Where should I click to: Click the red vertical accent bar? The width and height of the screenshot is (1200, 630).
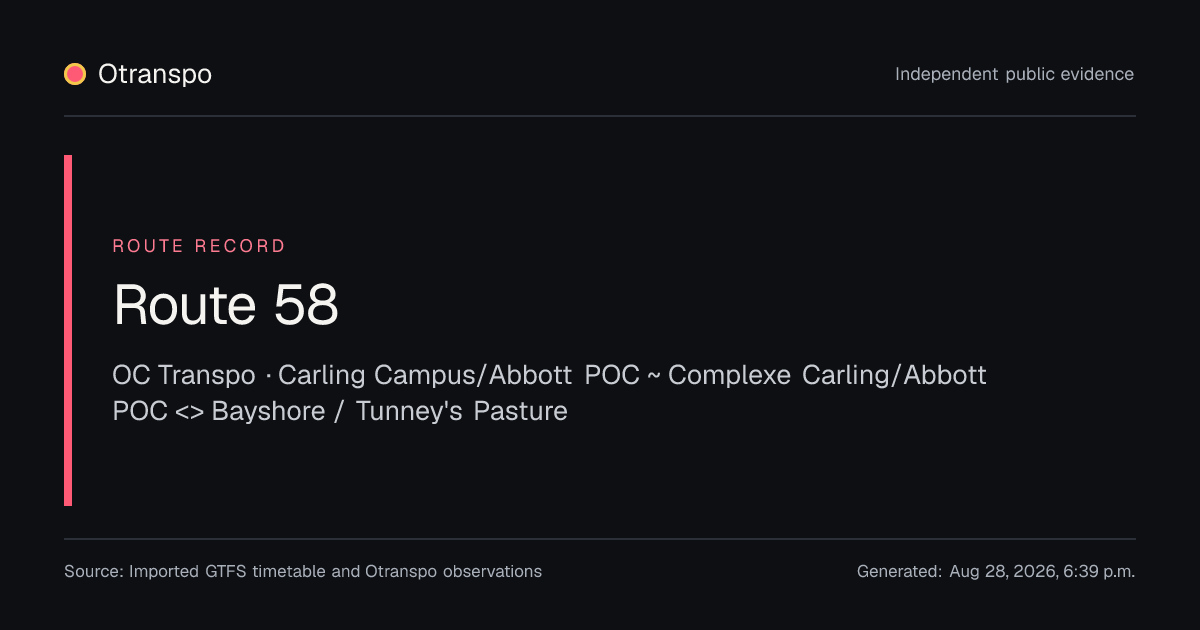pos(68,330)
